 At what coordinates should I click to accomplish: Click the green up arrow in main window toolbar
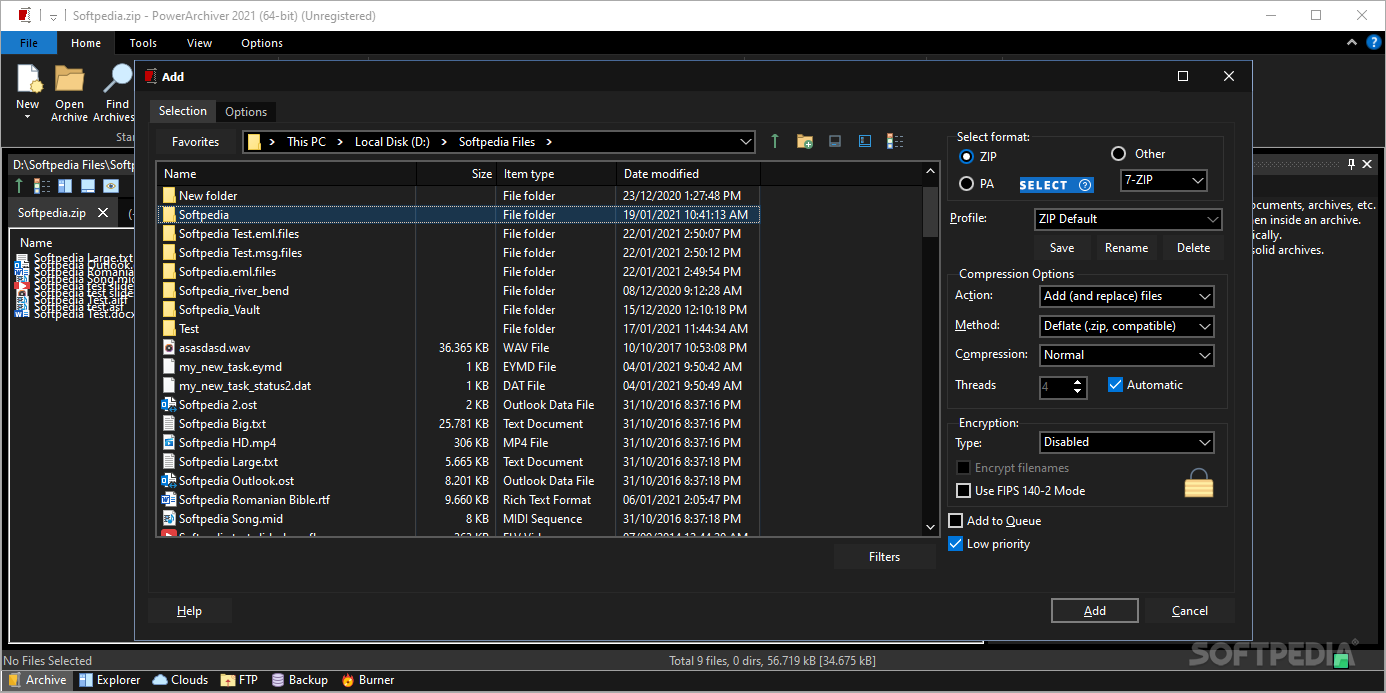19,186
